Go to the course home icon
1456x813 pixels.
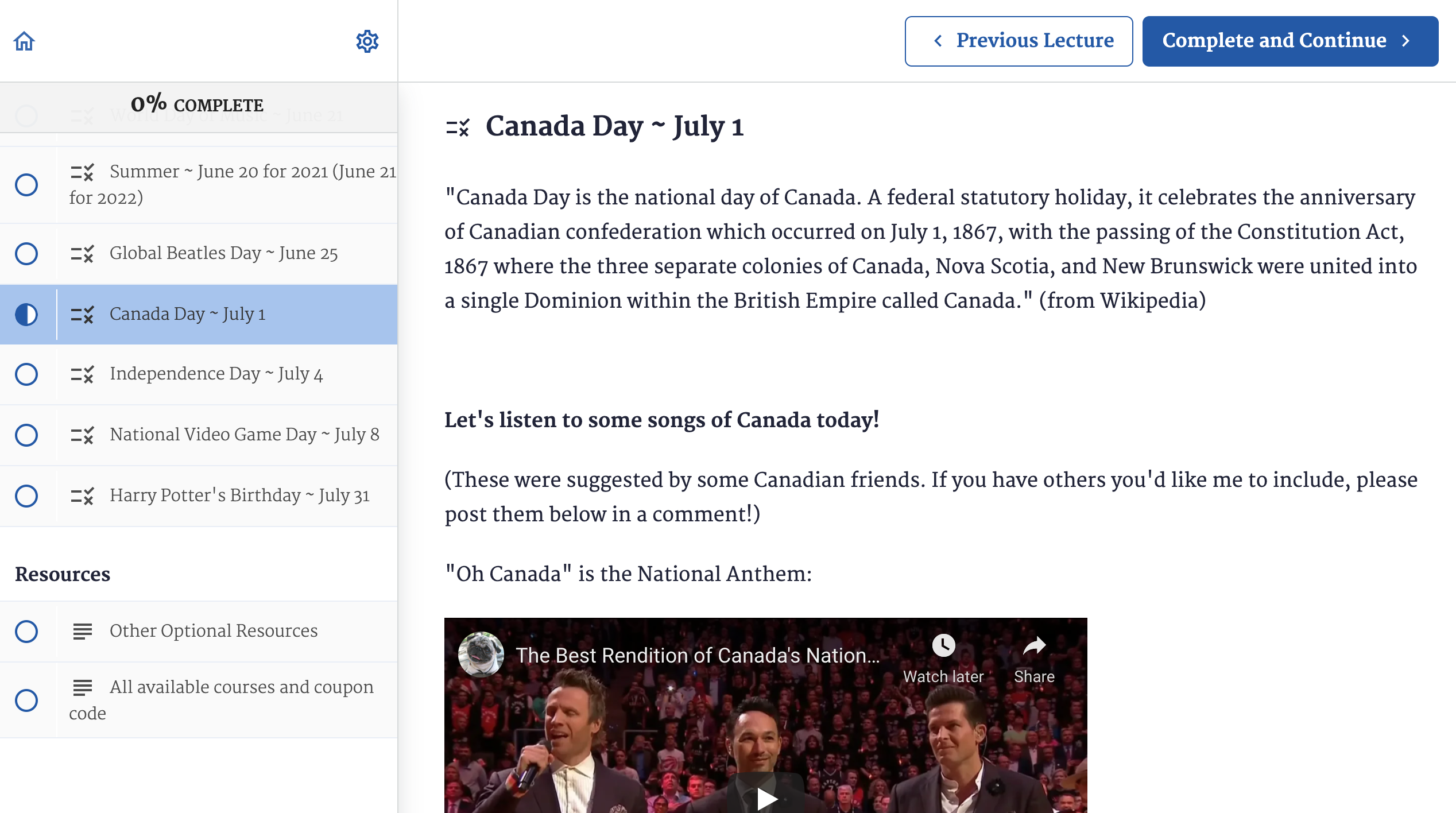tap(24, 41)
